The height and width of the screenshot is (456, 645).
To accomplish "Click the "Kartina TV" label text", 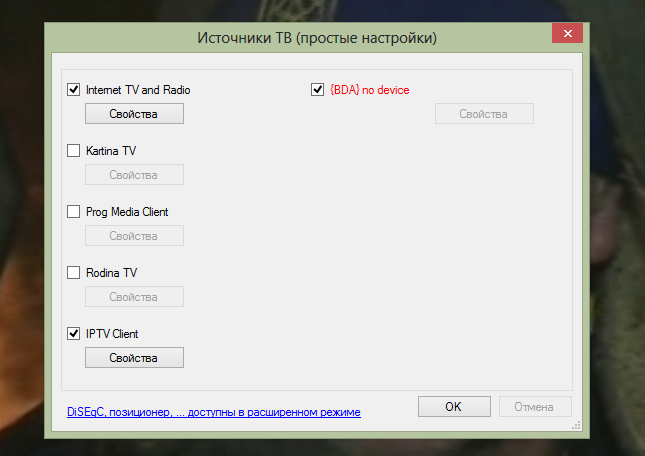I will click(x=111, y=151).
